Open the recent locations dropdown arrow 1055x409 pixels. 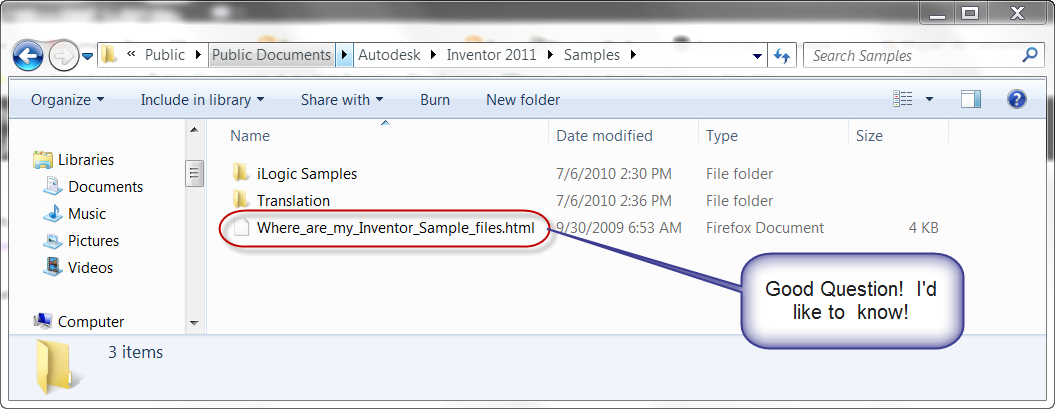click(x=88, y=56)
